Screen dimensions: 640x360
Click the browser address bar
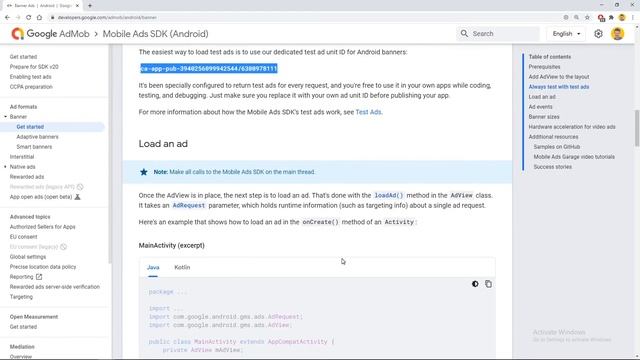[x=306, y=18]
